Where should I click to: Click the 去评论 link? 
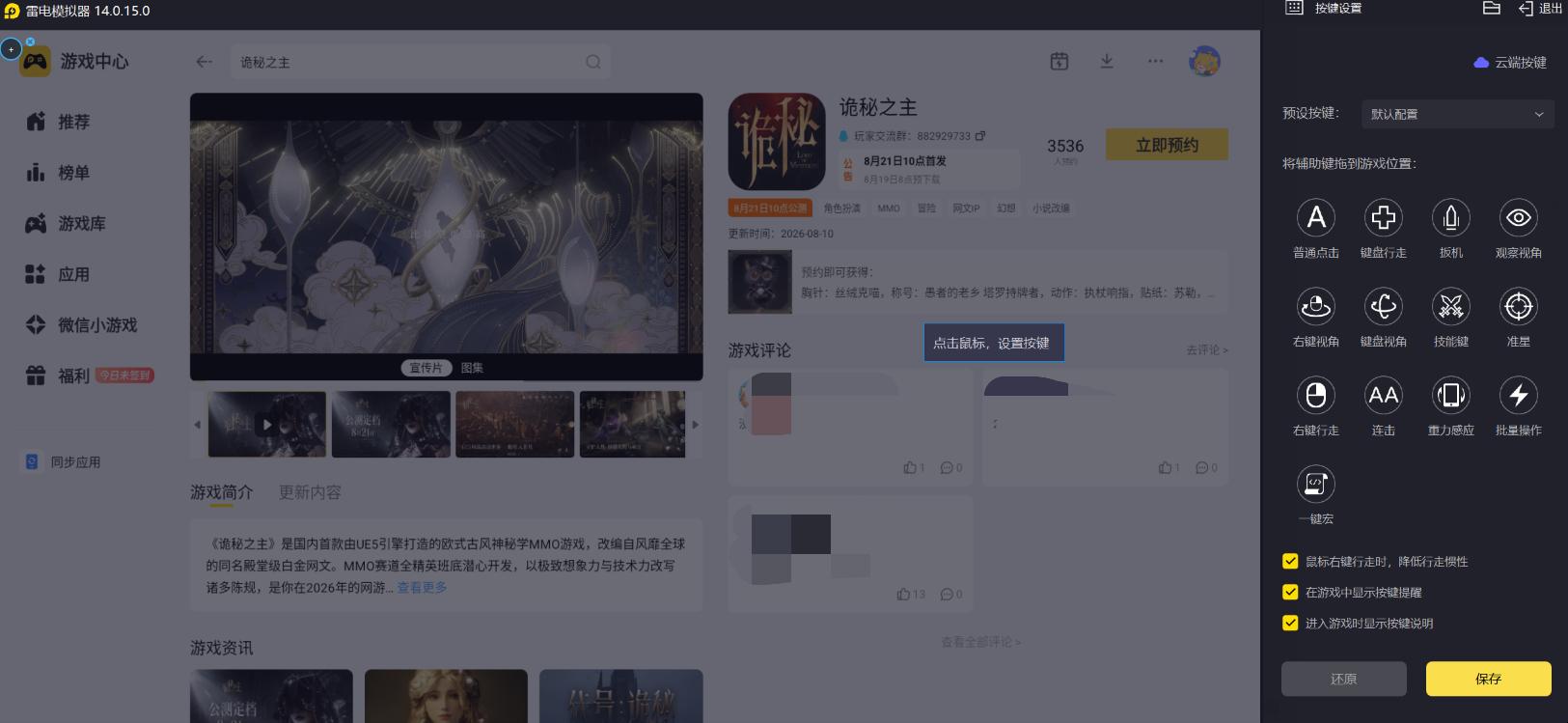[1207, 350]
